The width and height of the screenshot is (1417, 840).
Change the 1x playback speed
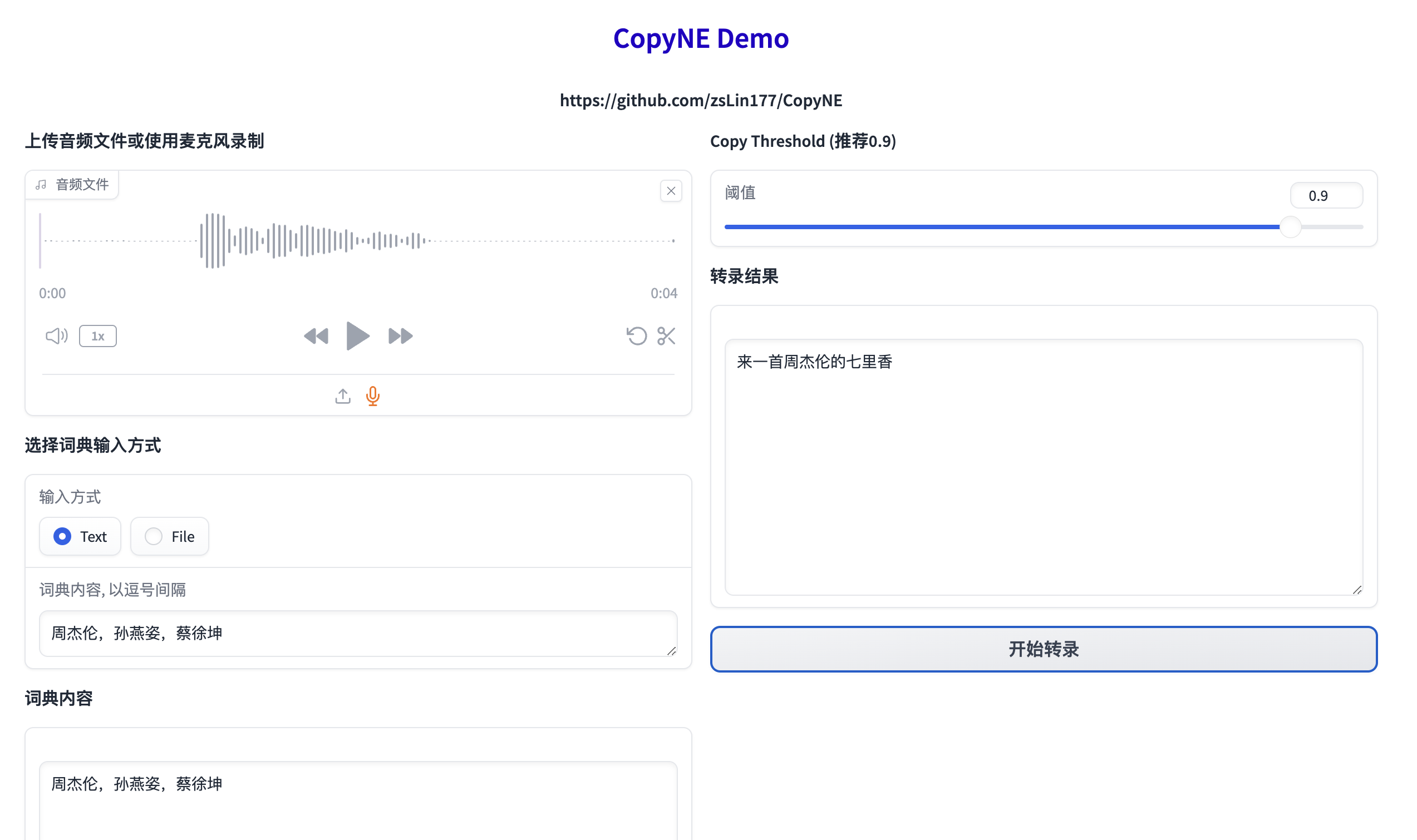98,336
